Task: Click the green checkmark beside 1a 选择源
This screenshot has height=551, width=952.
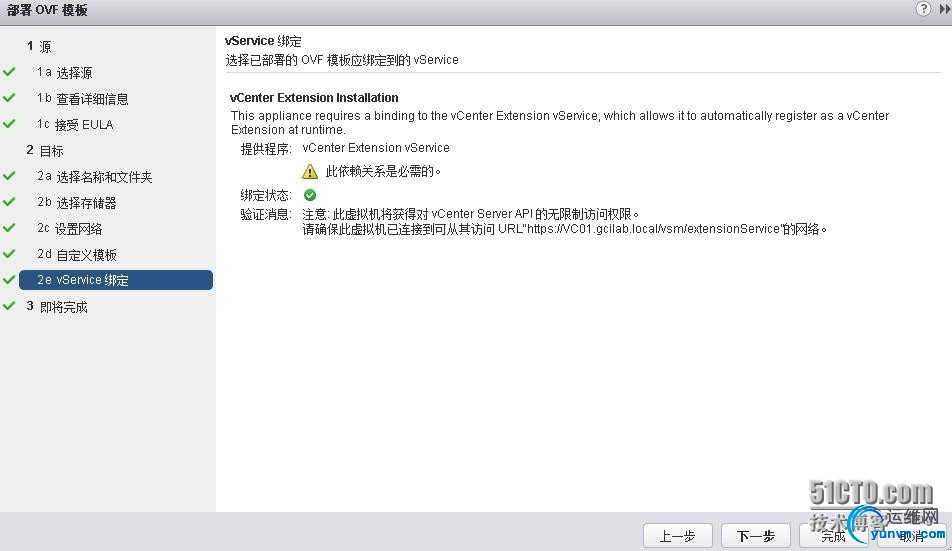Action: (x=9, y=72)
